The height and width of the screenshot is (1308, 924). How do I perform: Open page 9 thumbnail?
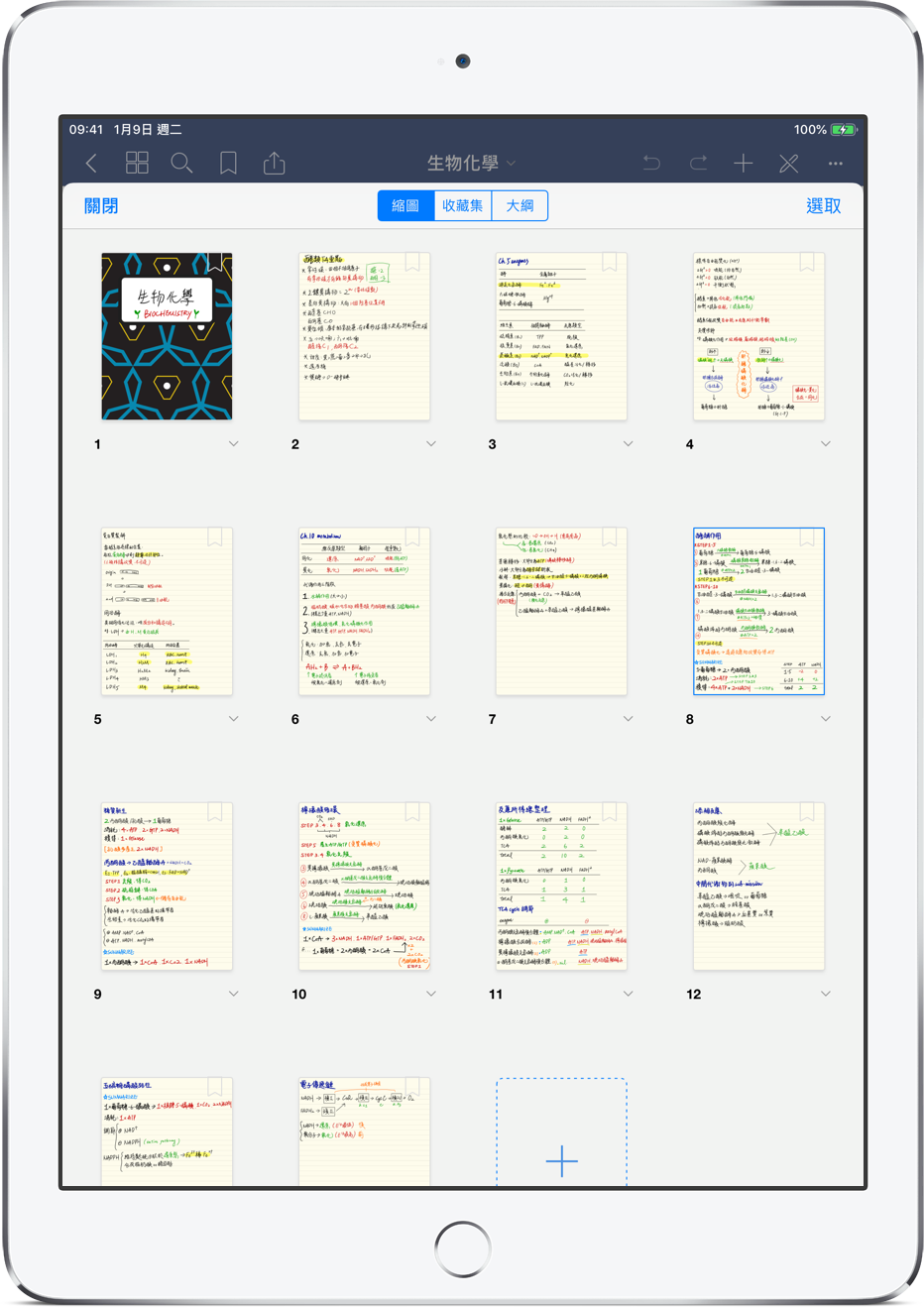coord(167,886)
